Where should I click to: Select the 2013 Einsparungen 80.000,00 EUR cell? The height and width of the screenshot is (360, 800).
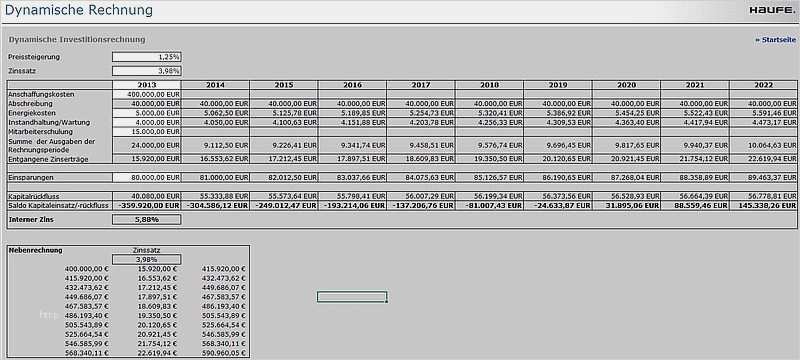[x=146, y=177]
